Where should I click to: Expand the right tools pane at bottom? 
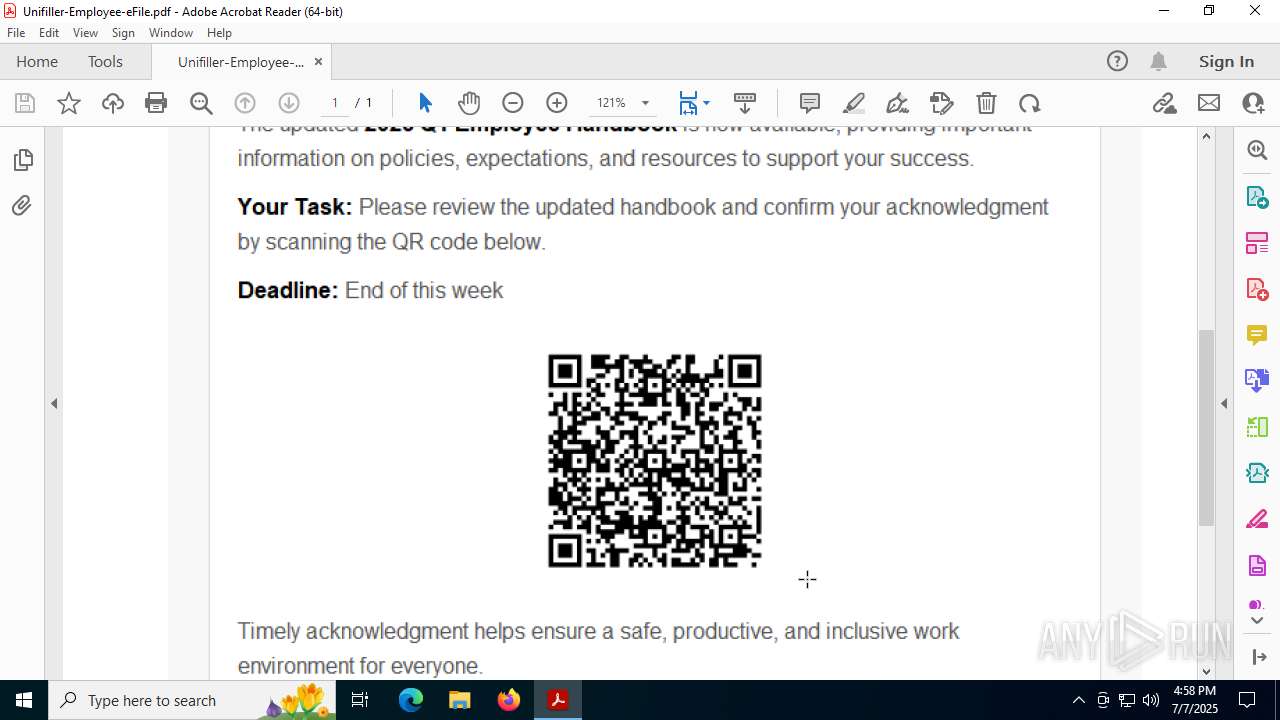pyautogui.click(x=1258, y=657)
